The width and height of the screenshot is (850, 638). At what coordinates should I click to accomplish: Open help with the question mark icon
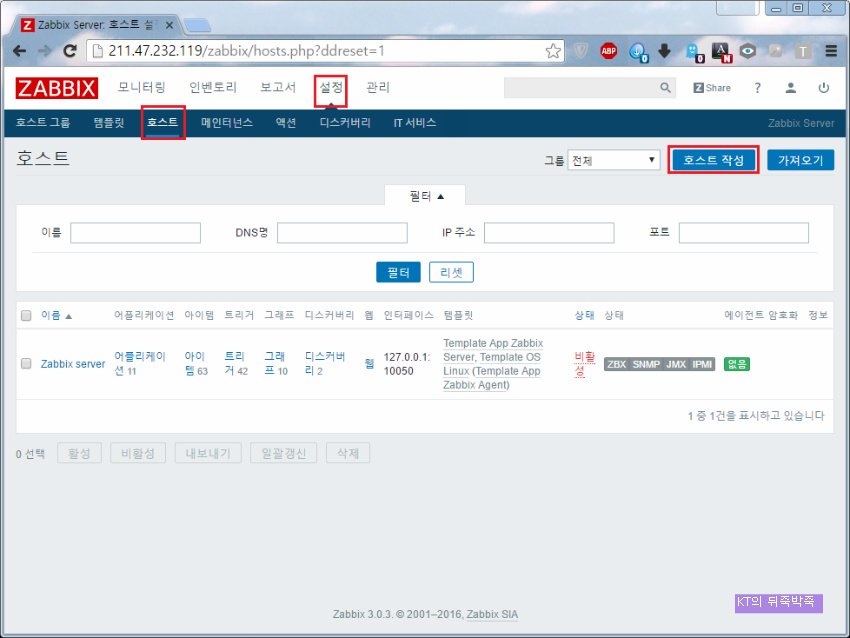[757, 88]
